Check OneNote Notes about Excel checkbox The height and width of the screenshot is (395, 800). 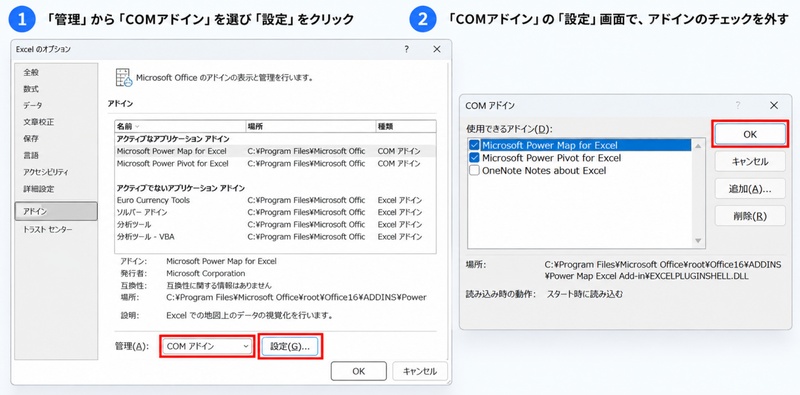tap(474, 170)
